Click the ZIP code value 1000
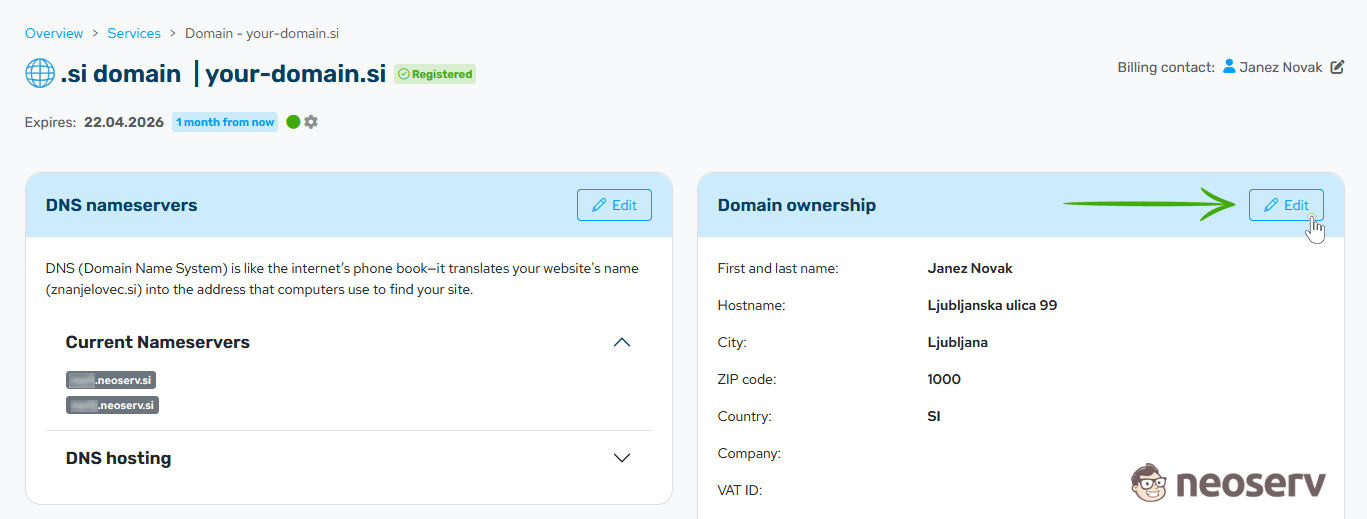Image resolution: width=1367 pixels, height=519 pixels. click(944, 379)
